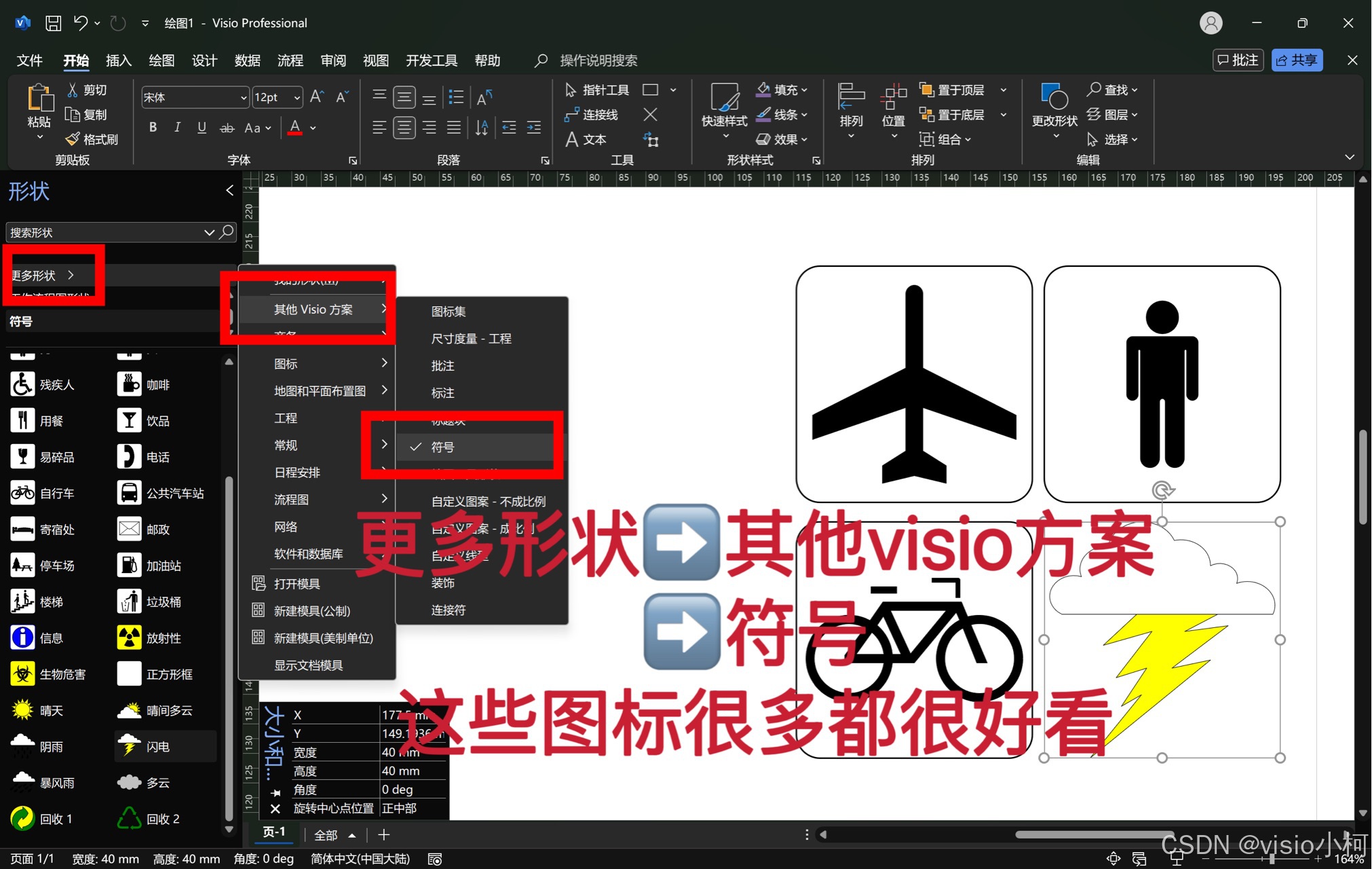This screenshot has height=869, width=1372.
Task: Select the Pointer tool (指针工具)
Action: pos(571,90)
